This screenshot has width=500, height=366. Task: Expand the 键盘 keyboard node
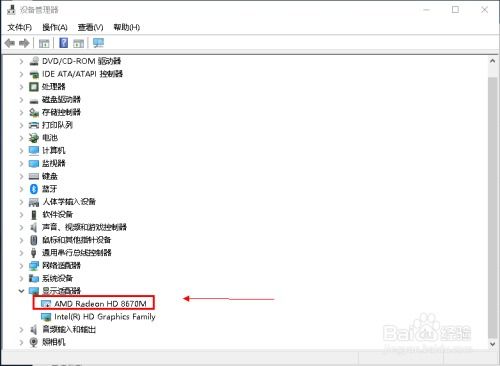click(x=21, y=176)
